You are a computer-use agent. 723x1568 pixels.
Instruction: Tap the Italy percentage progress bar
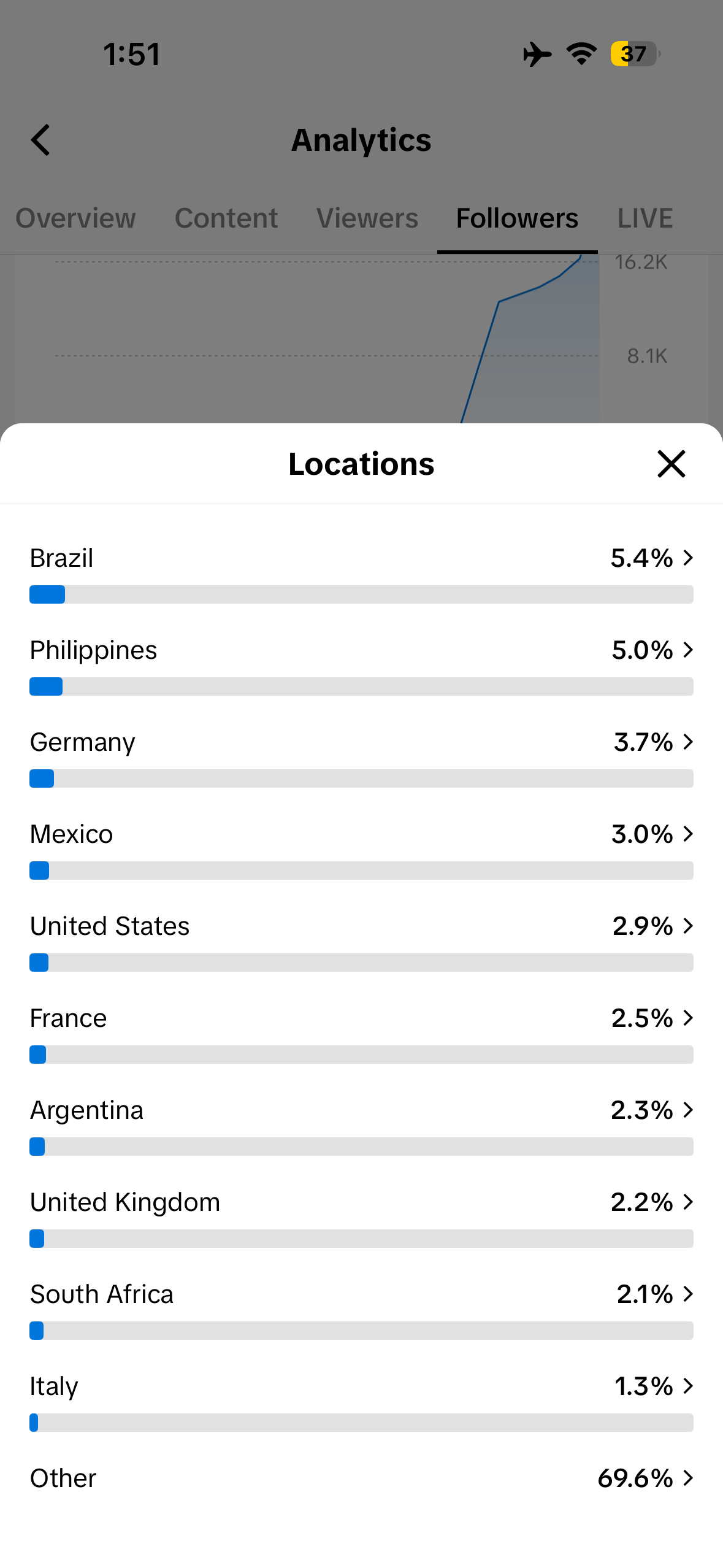tap(362, 1423)
